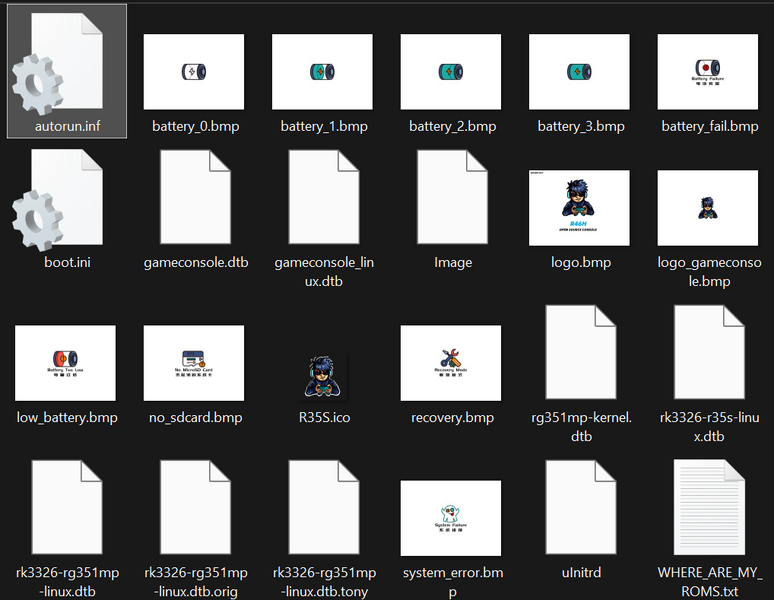Click the logo_gameconsole.bmp thumbnail
The width and height of the screenshot is (774, 600).
708,207
